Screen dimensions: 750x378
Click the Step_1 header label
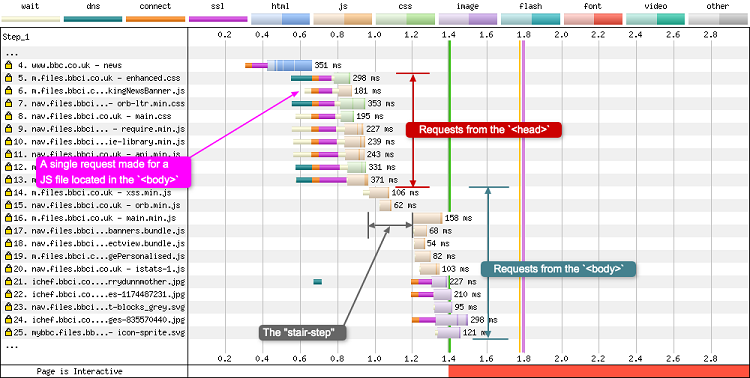(15, 37)
